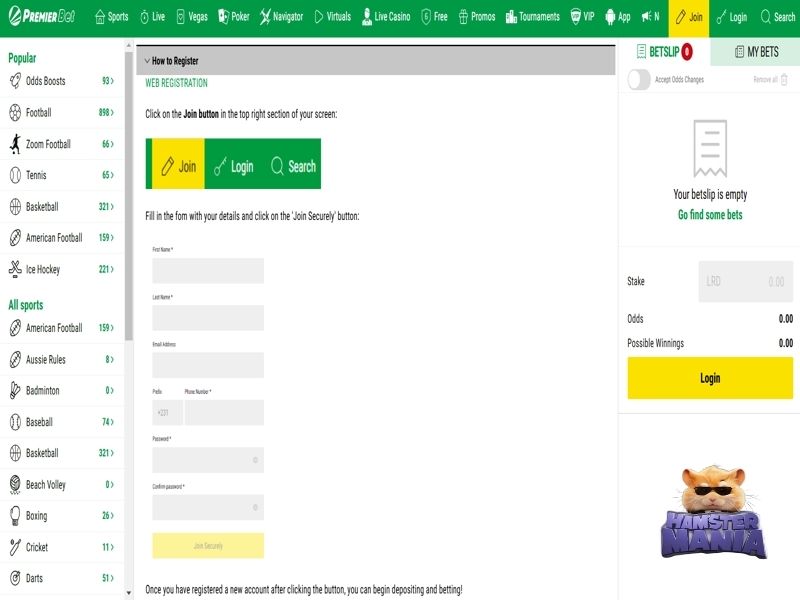This screenshot has height=600, width=800.
Task: Click the Stake amount field
Action: (x=746, y=282)
